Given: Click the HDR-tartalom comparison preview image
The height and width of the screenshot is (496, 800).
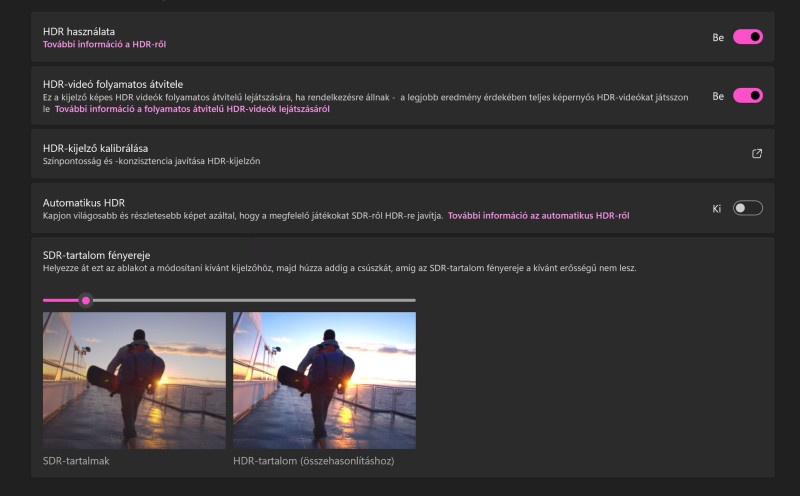Looking at the screenshot, I should pyautogui.click(x=324, y=381).
